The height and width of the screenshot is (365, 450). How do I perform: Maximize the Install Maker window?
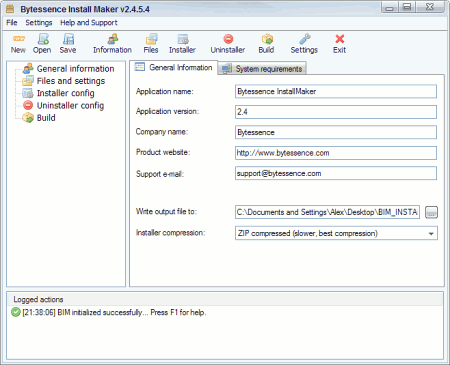(407, 7)
